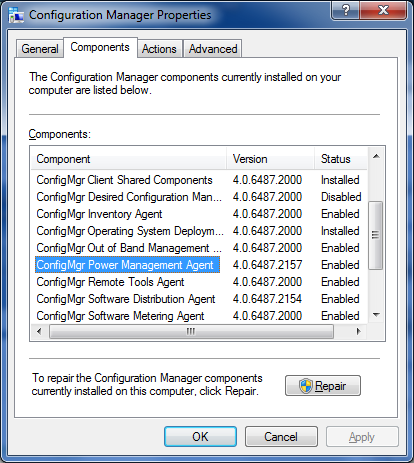Click the scroll down arrow in components list
This screenshot has width=414, height=463.
376,315
